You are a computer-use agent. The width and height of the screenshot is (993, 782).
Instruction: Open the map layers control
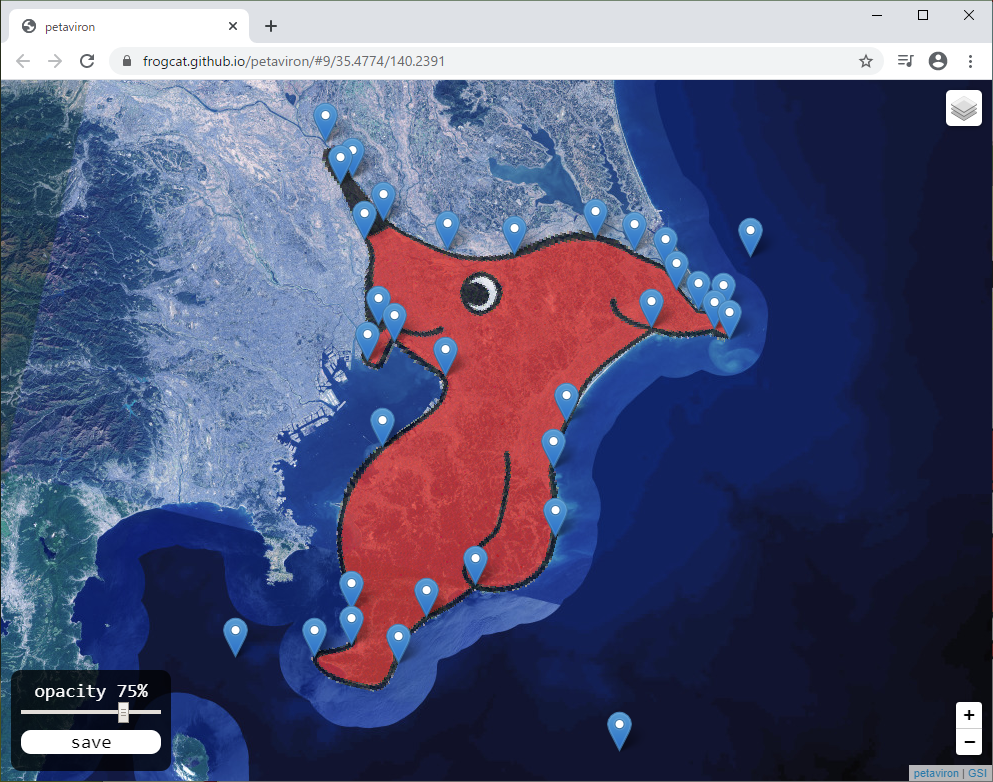tap(963, 108)
